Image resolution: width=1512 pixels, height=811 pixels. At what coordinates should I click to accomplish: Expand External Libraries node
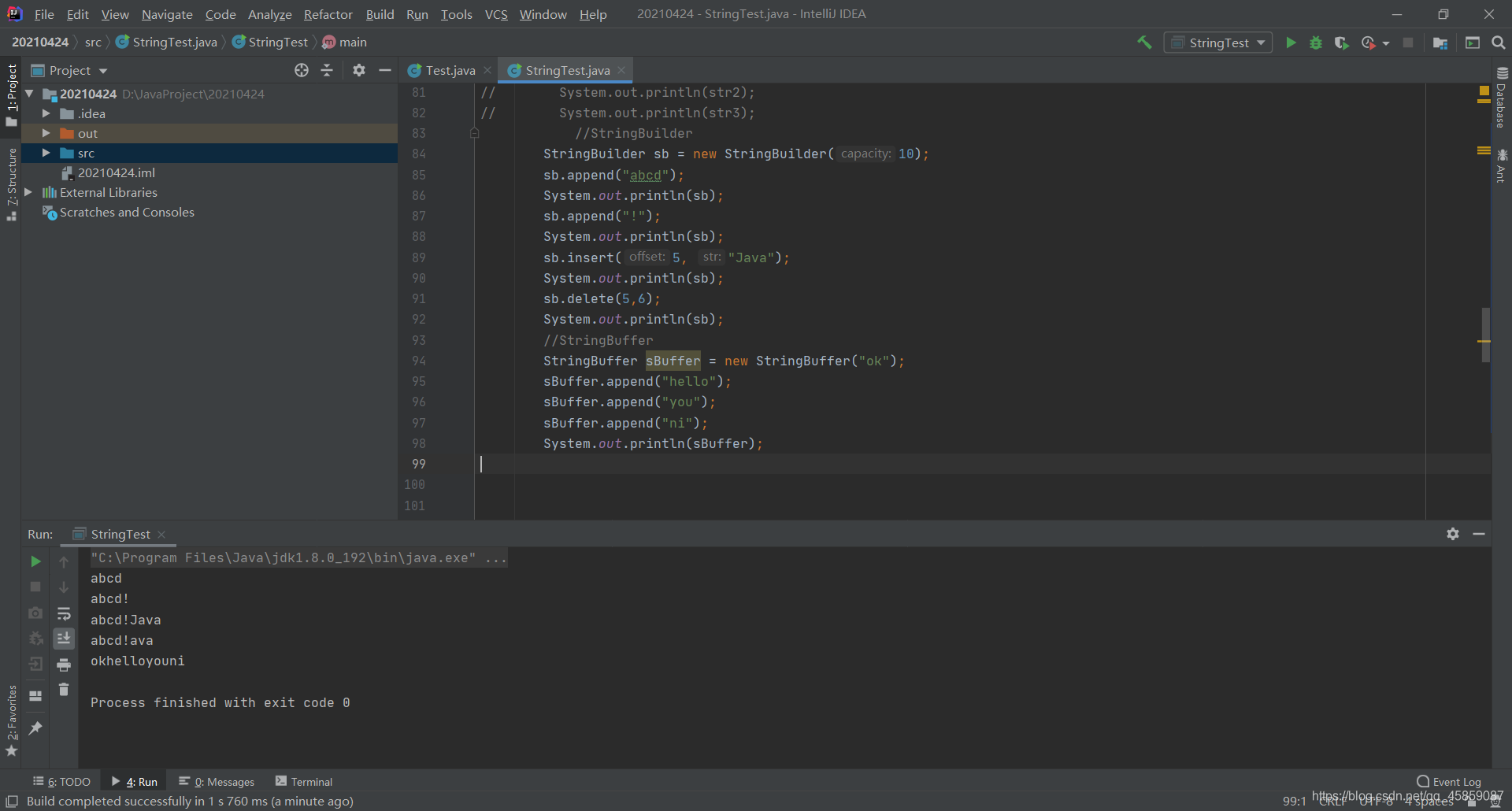29,192
